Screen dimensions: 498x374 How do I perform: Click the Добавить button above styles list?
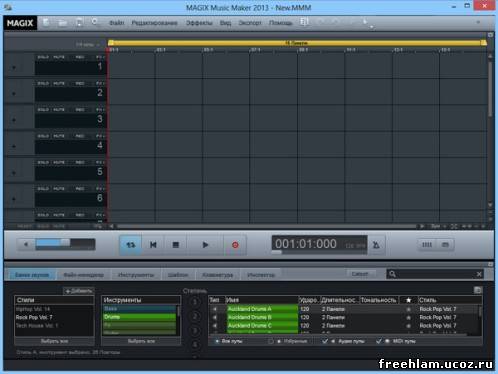pyautogui.click(x=79, y=291)
